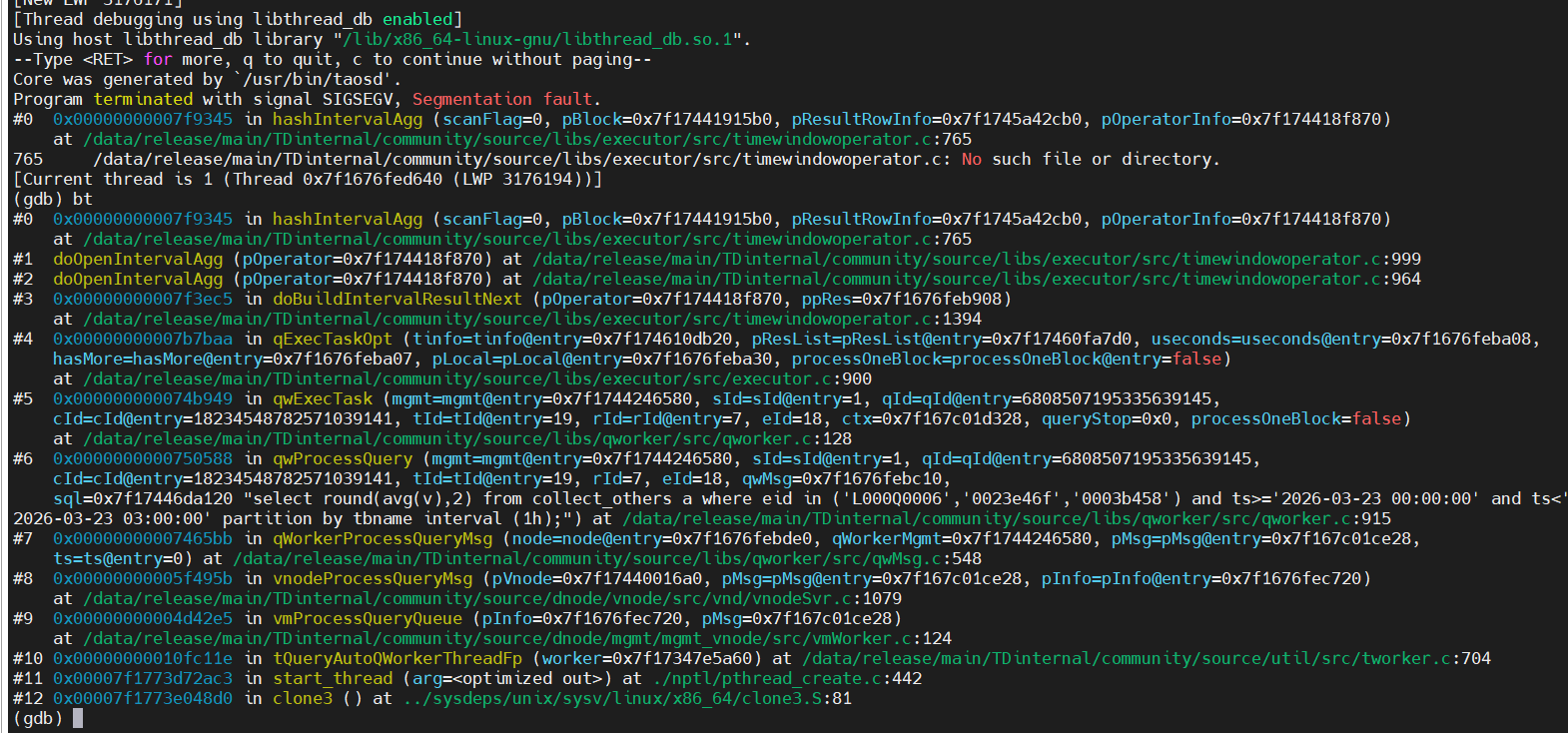Viewport: 1568px width, 733px height.
Task: Open the pthread_create.c:442 source path
Action: click(786, 678)
